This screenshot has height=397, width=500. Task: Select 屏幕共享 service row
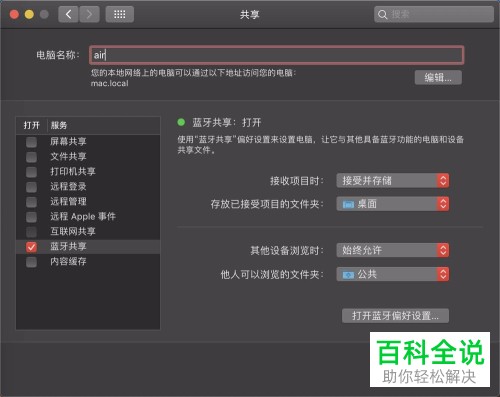(88, 142)
